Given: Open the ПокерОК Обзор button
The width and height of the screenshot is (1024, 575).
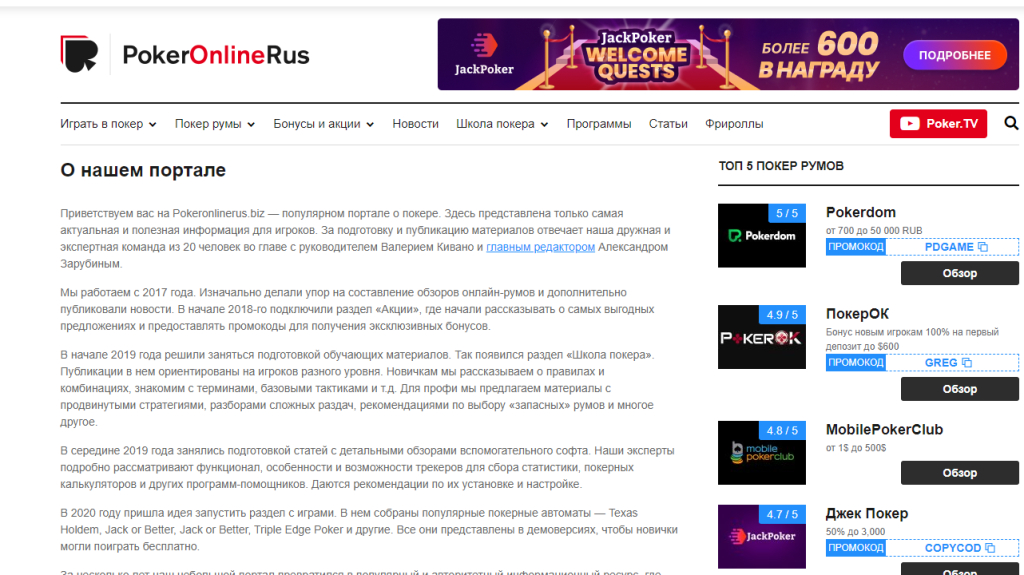Looking at the screenshot, I should click(x=959, y=389).
